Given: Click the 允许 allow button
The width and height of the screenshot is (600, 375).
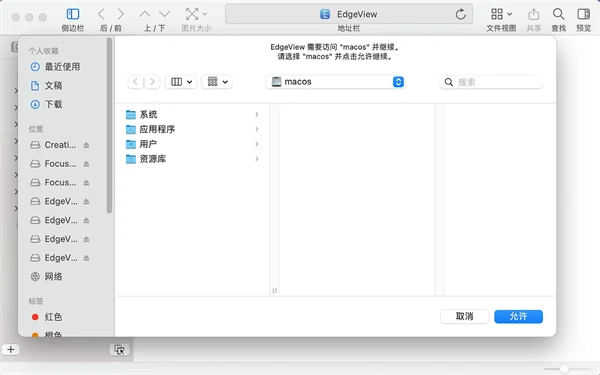Looking at the screenshot, I should (x=518, y=316).
